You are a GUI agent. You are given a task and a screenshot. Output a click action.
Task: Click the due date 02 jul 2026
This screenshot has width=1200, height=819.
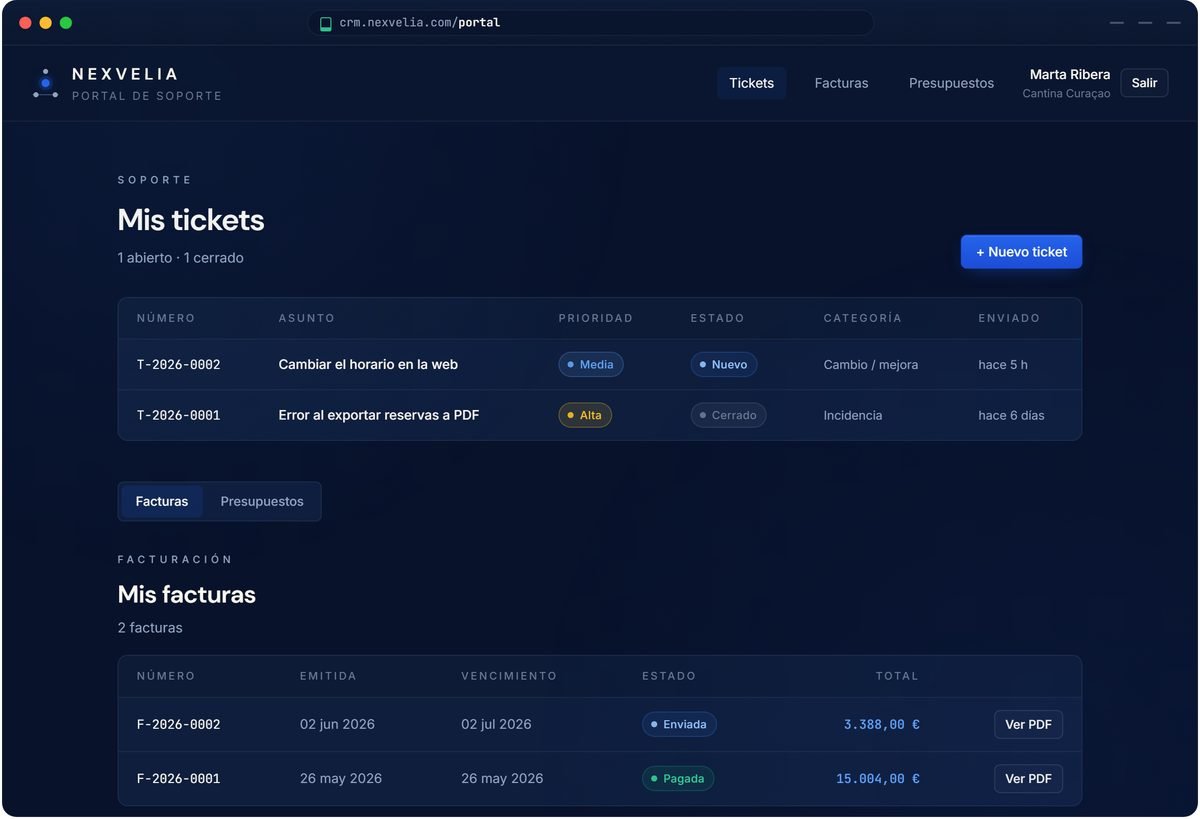tap(496, 724)
